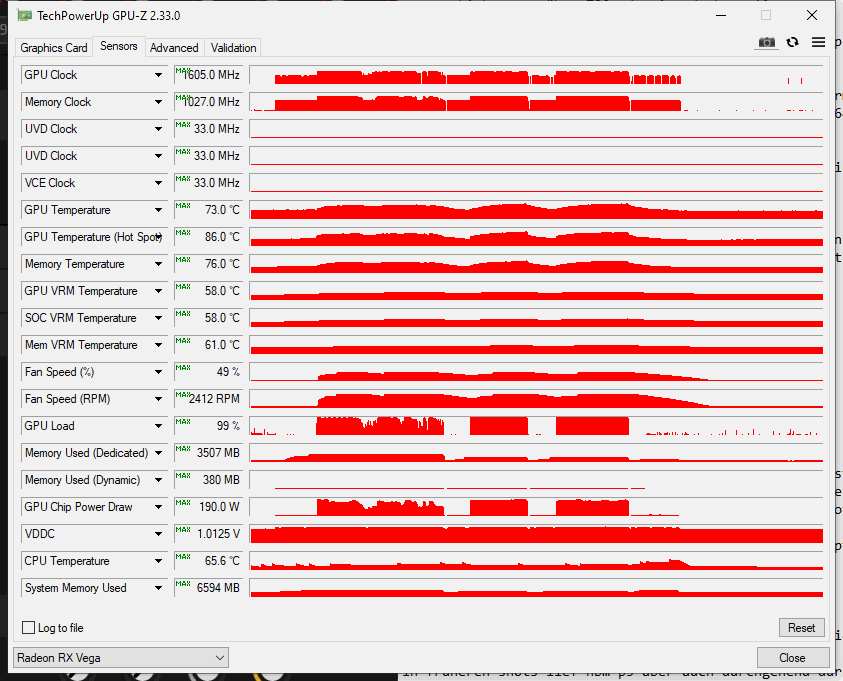843x681 pixels.
Task: Click the 76.0 °C Memory Temperature value
Action: 209,264
